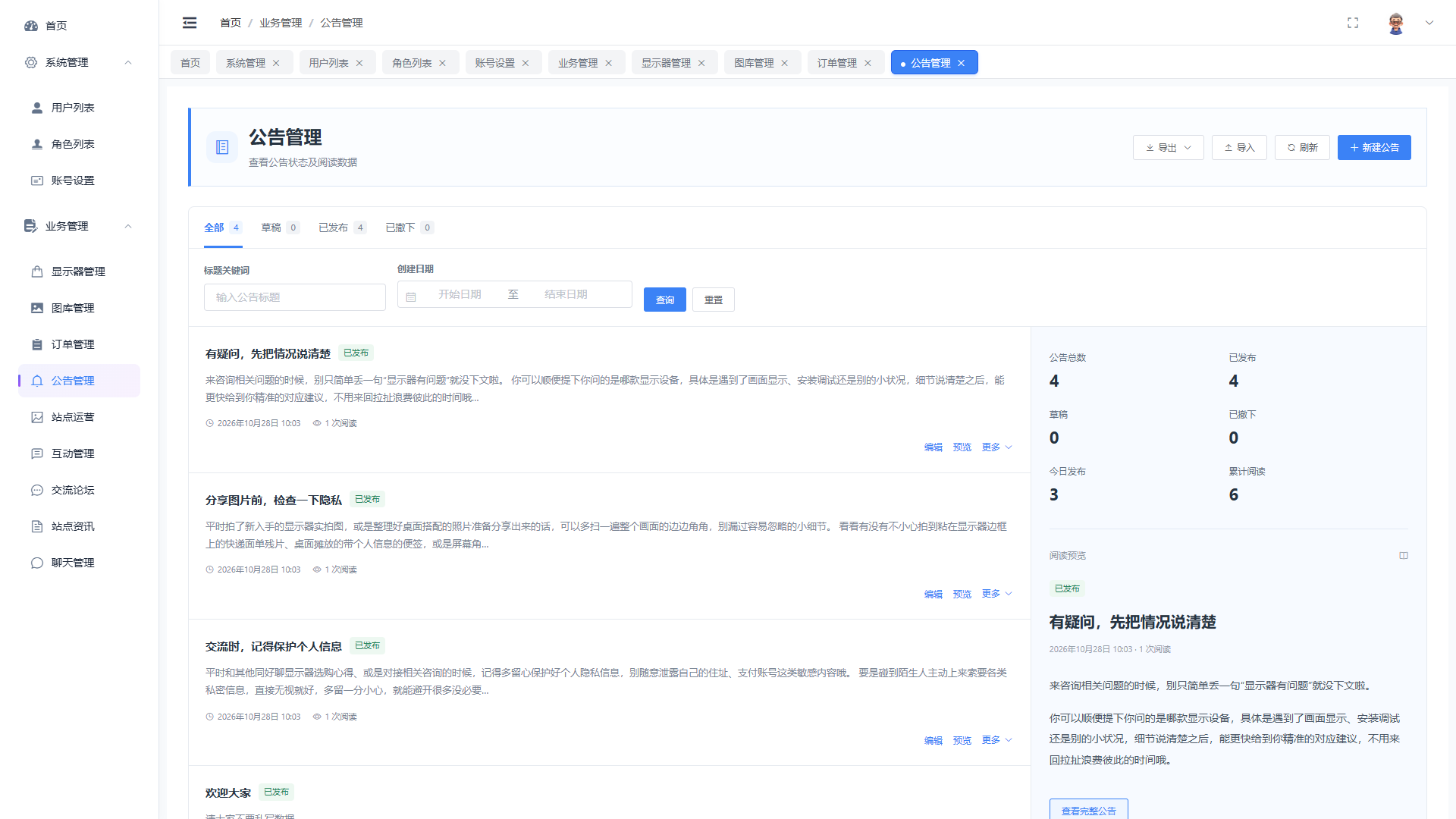Open the 欢迎大家 announcement title
The image size is (1456, 819).
click(228, 792)
